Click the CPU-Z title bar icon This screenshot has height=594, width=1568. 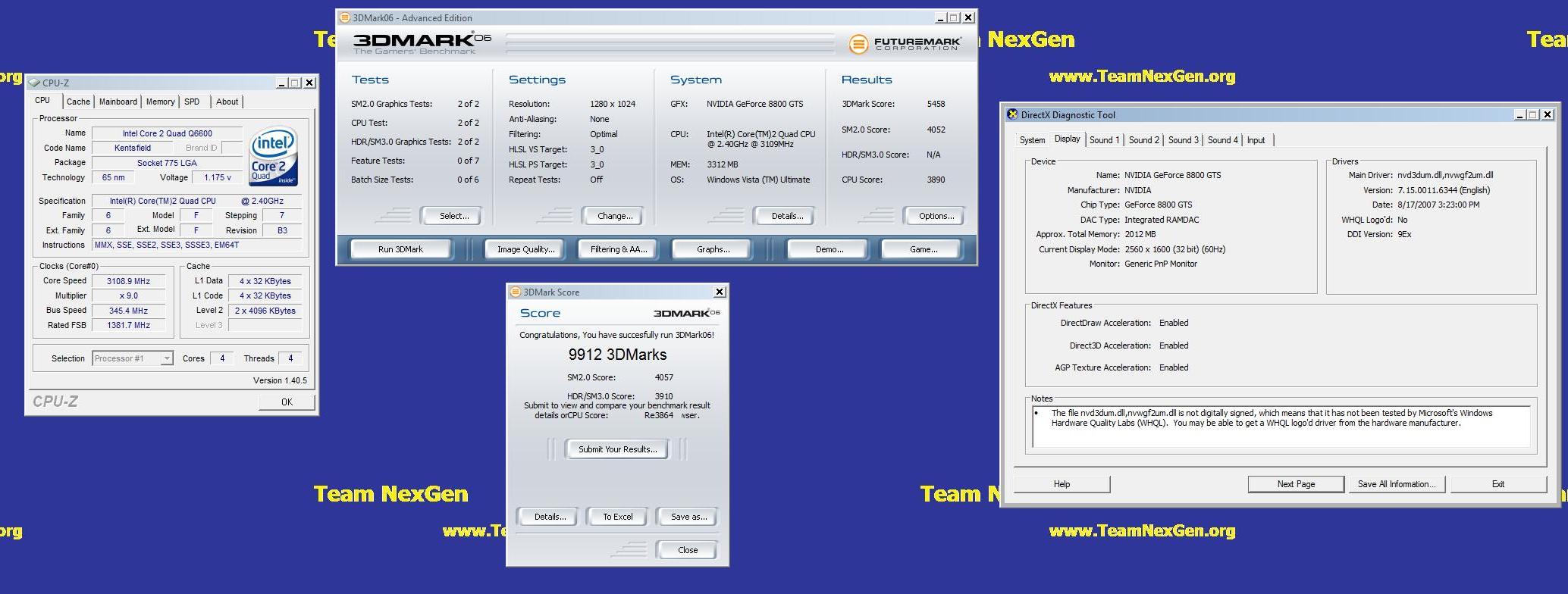[x=34, y=83]
